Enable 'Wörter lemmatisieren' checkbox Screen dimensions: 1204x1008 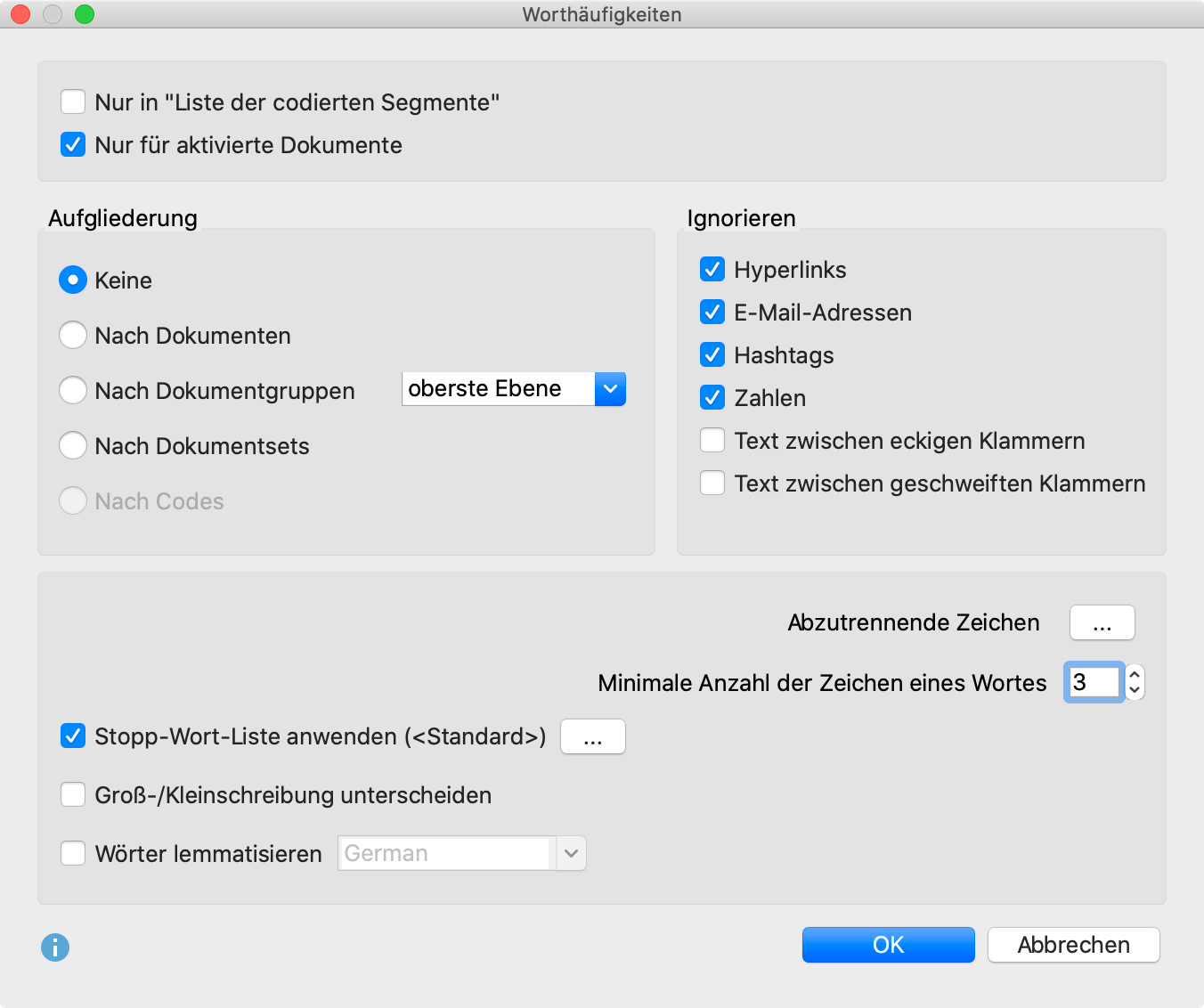73,853
